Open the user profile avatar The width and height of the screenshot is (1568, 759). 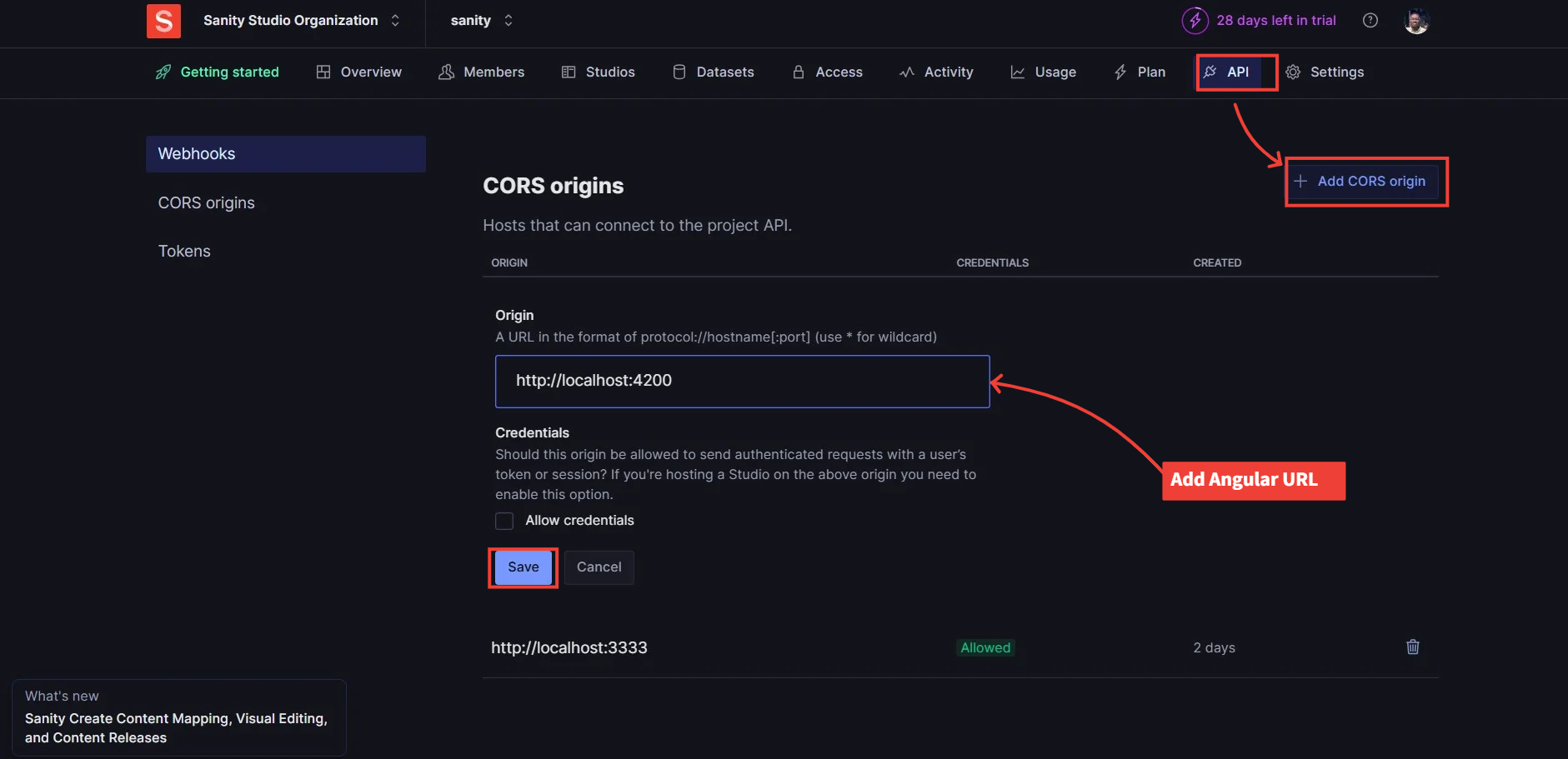coord(1416,21)
